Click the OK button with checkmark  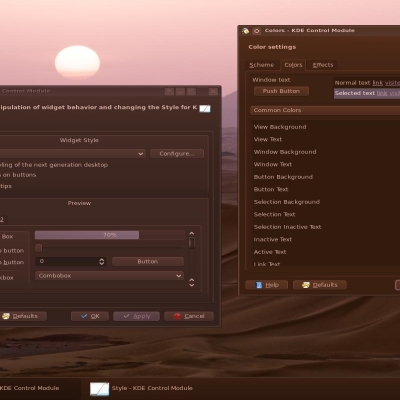click(90, 316)
